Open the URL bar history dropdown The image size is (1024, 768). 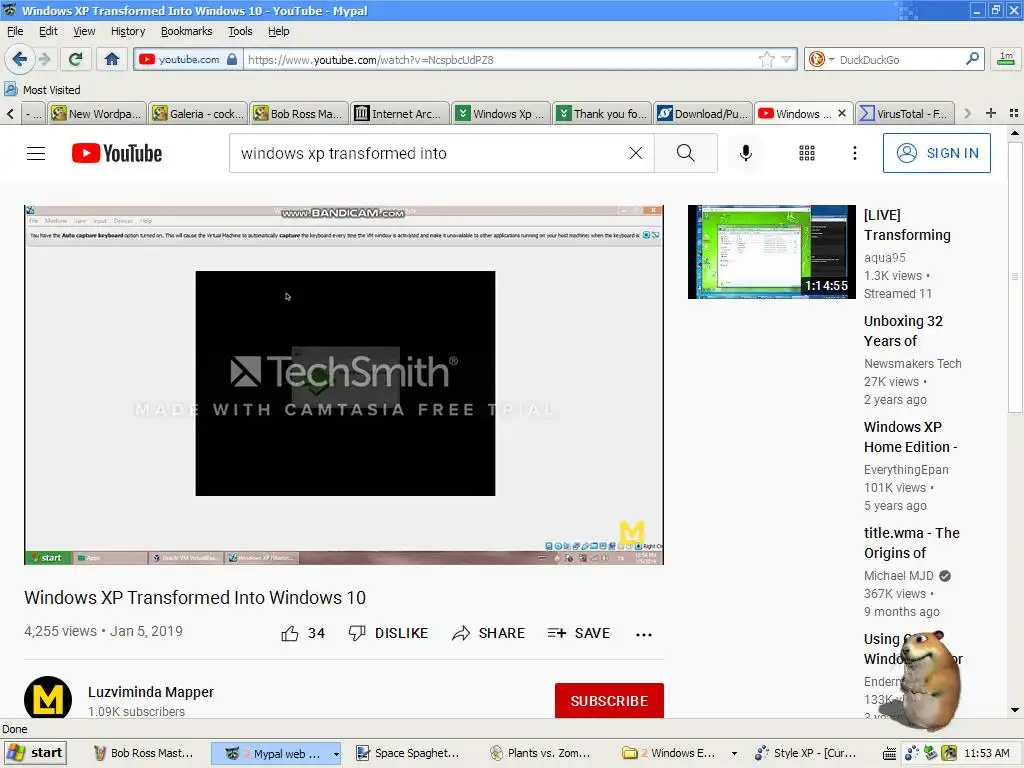[787, 59]
